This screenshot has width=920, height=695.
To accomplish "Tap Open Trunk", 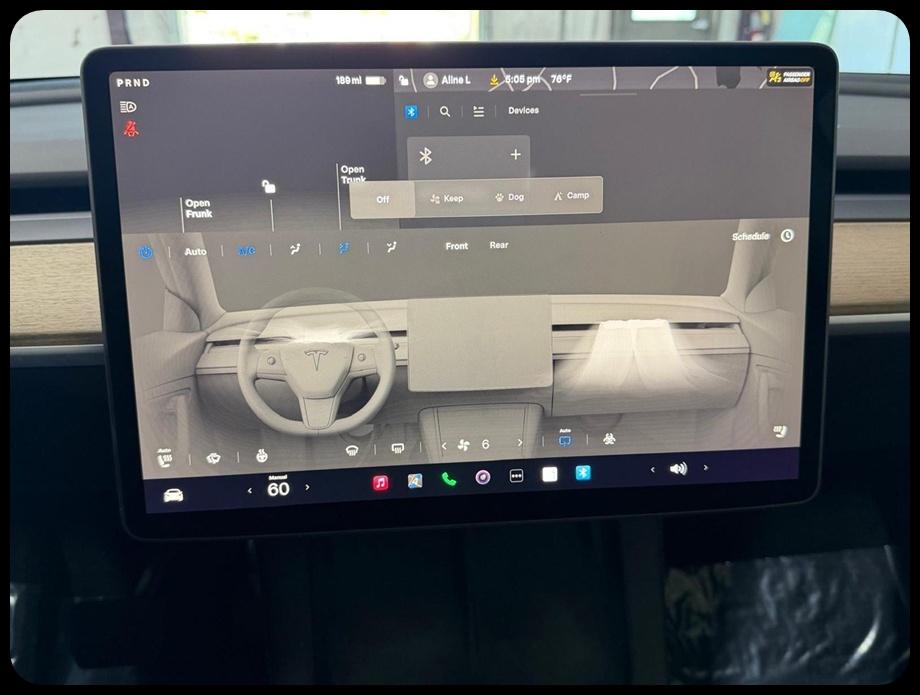I will pos(353,174).
